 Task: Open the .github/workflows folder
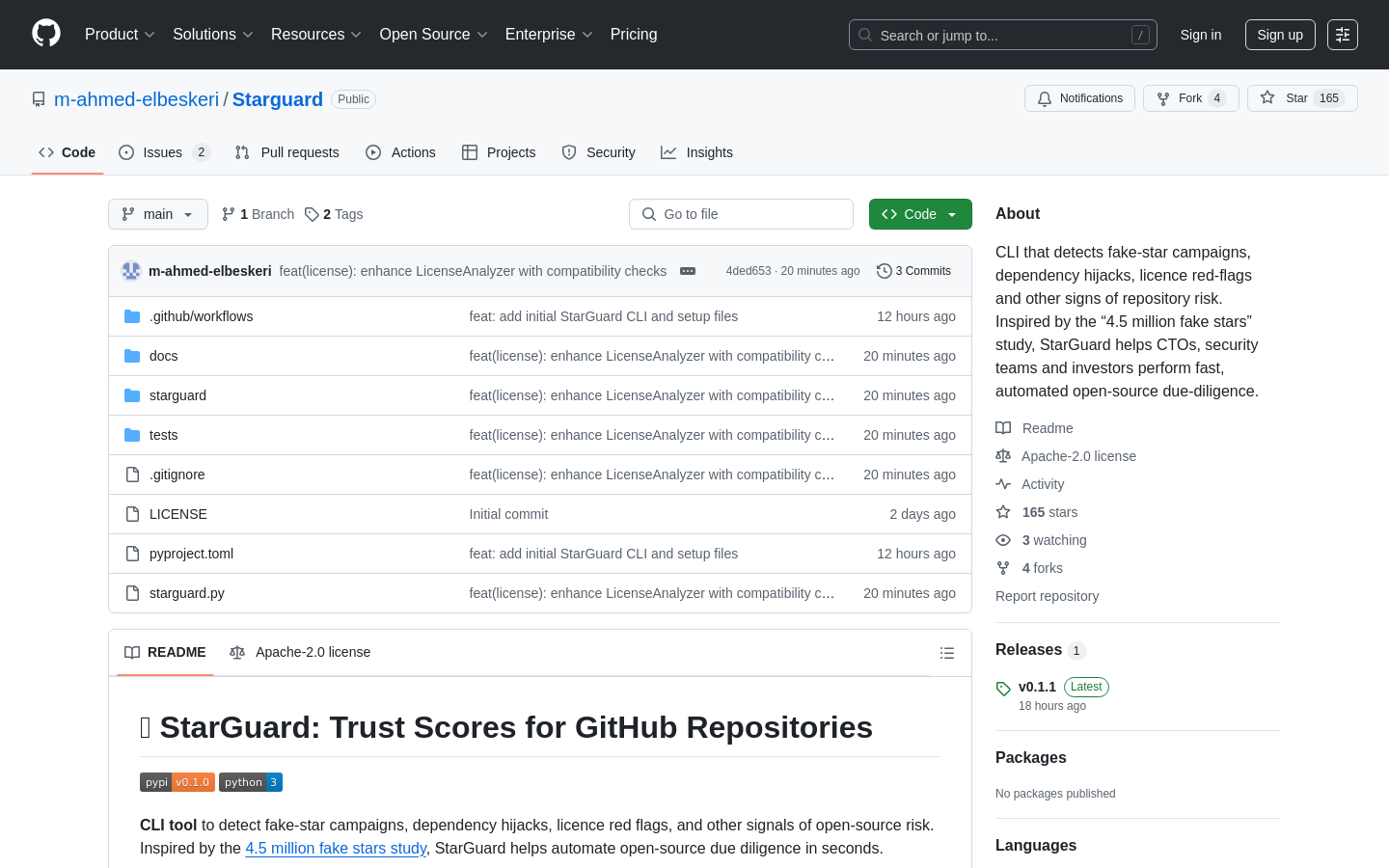pos(201,316)
